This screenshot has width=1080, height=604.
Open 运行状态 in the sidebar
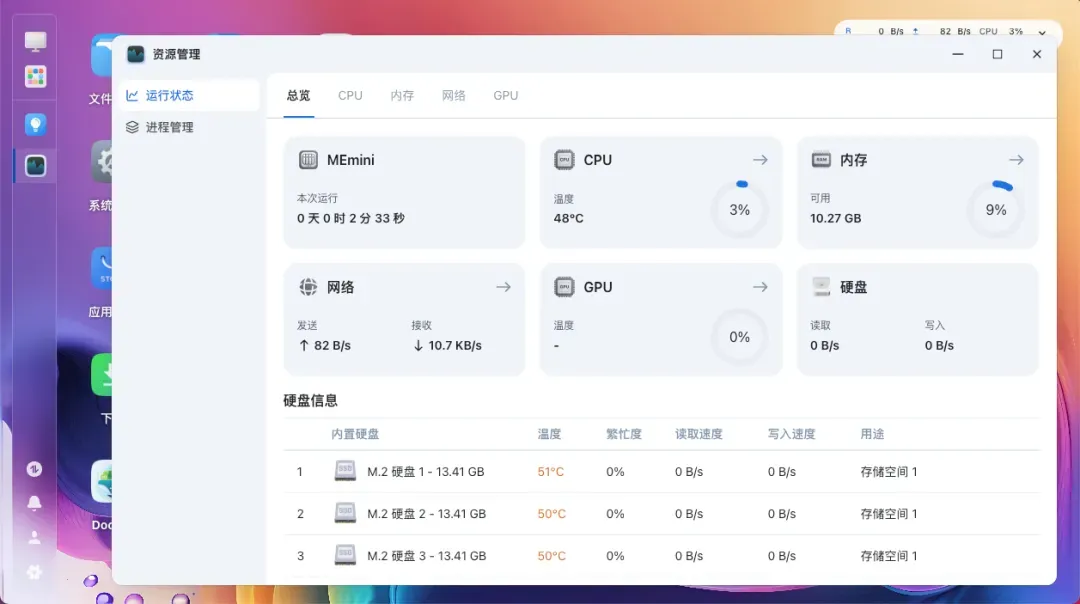coord(169,96)
